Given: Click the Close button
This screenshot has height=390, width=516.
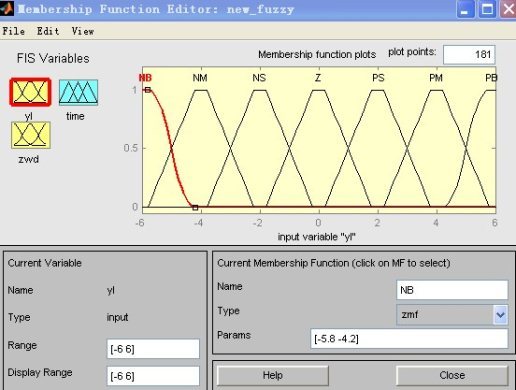Looking at the screenshot, I should pos(452,375).
